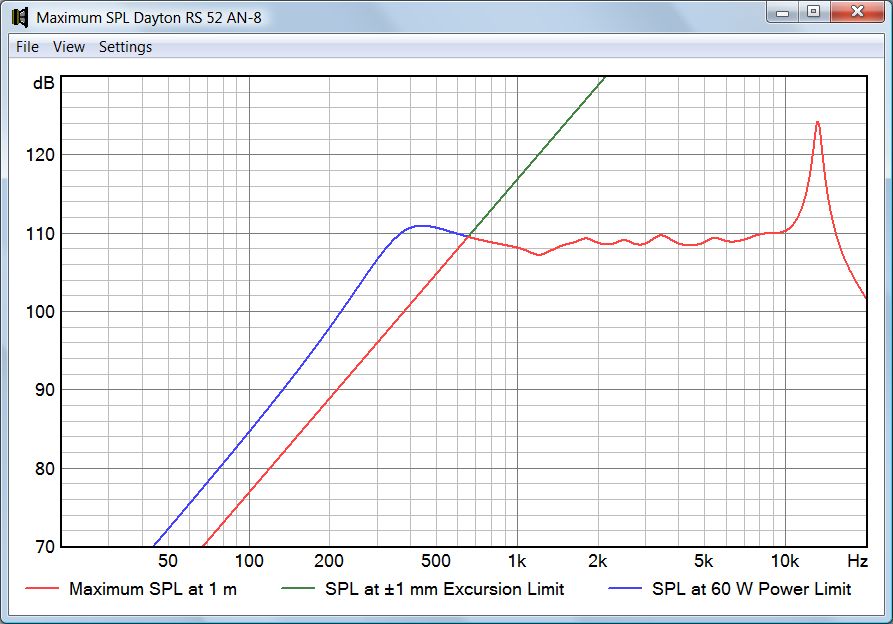Image resolution: width=893 pixels, height=624 pixels.
Task: Open the File menu
Action: pos(27,47)
